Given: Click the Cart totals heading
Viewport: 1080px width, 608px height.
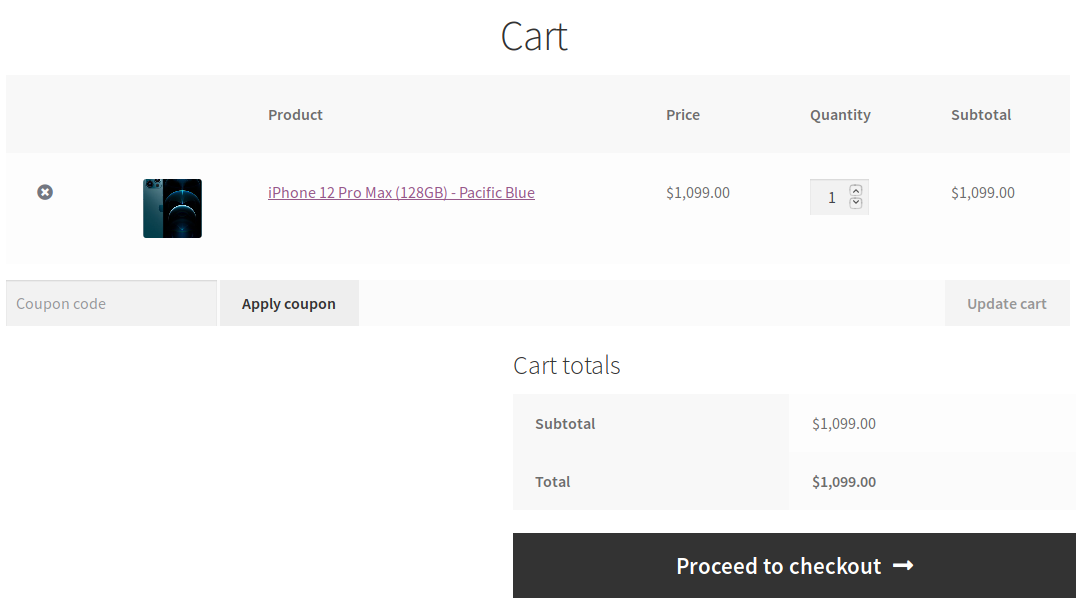Looking at the screenshot, I should [x=567, y=366].
